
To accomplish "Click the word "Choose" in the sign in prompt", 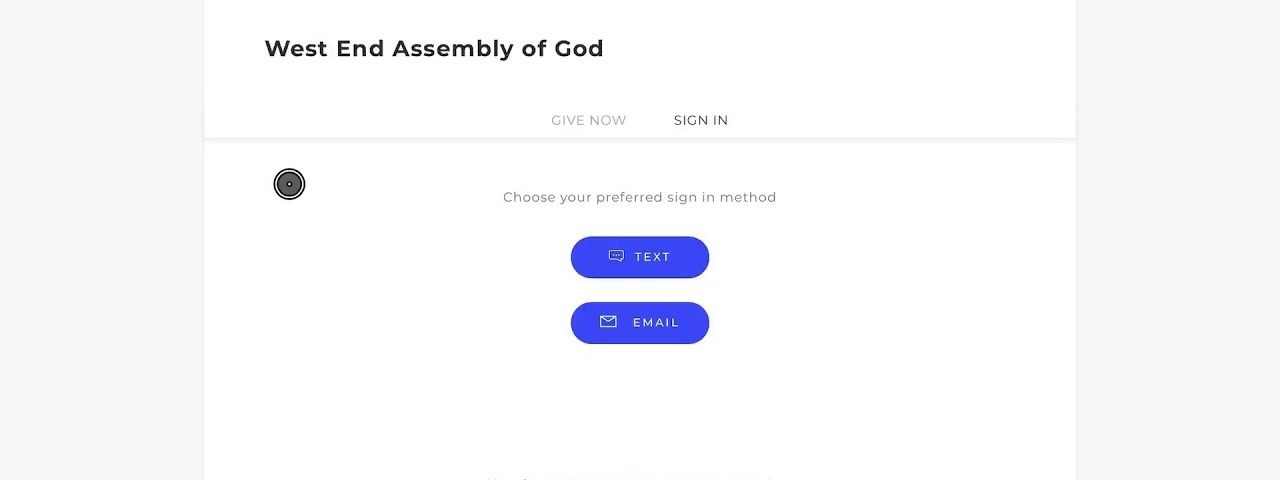I will (x=529, y=197).
